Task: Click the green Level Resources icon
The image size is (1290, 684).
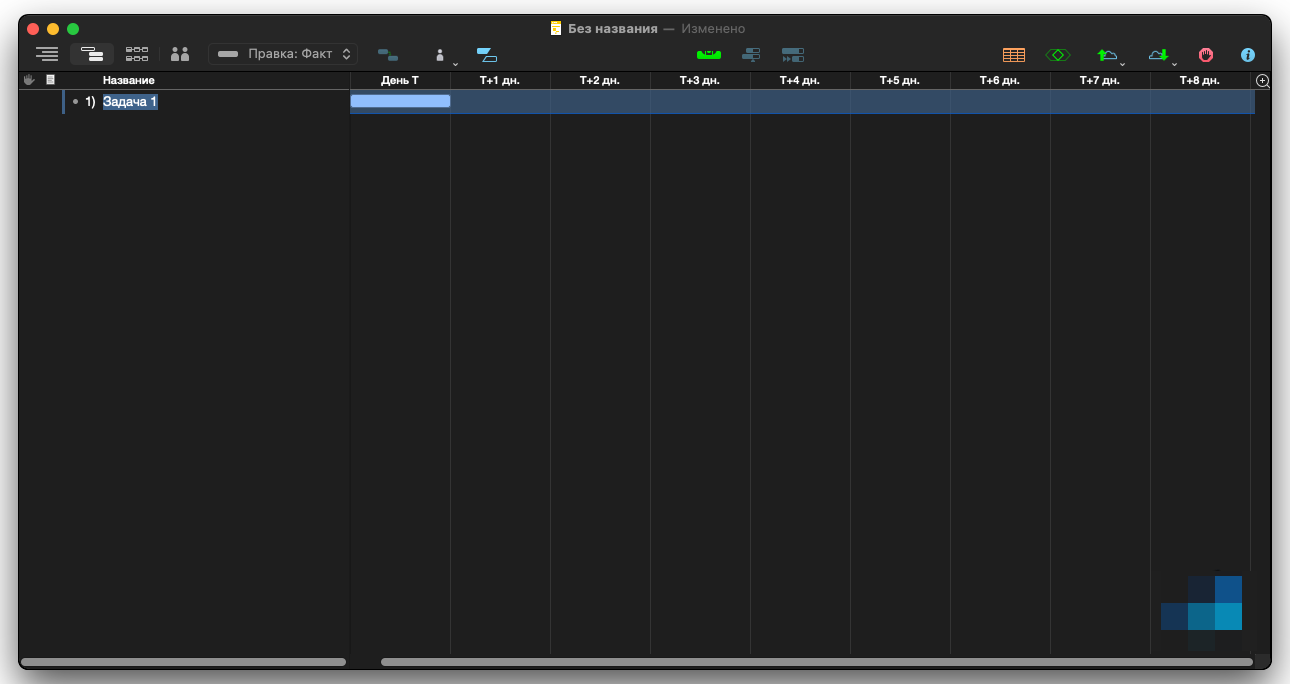Action: click(708, 54)
